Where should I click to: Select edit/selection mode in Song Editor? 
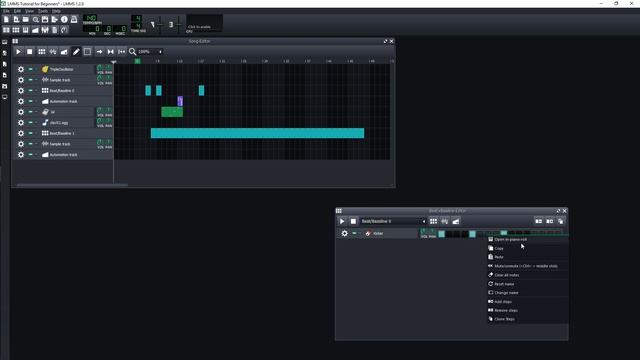(x=87, y=52)
